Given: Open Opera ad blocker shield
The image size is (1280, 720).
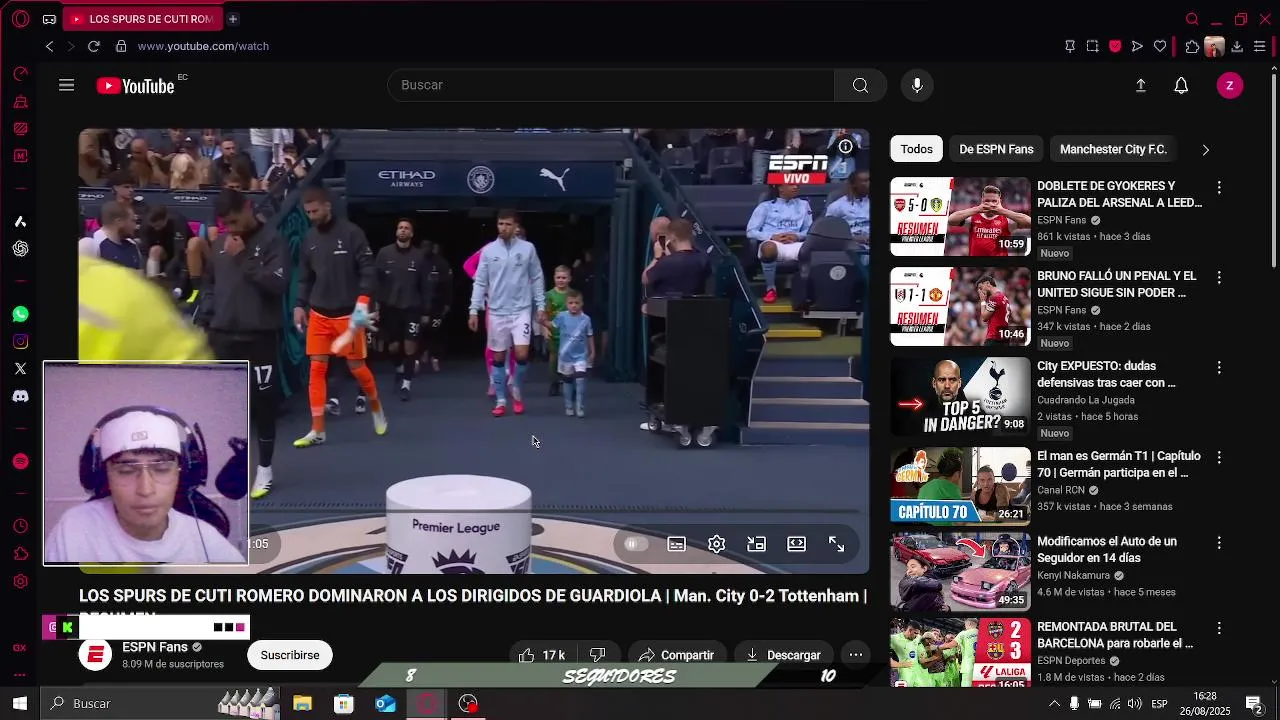Looking at the screenshot, I should pos(1115,46).
